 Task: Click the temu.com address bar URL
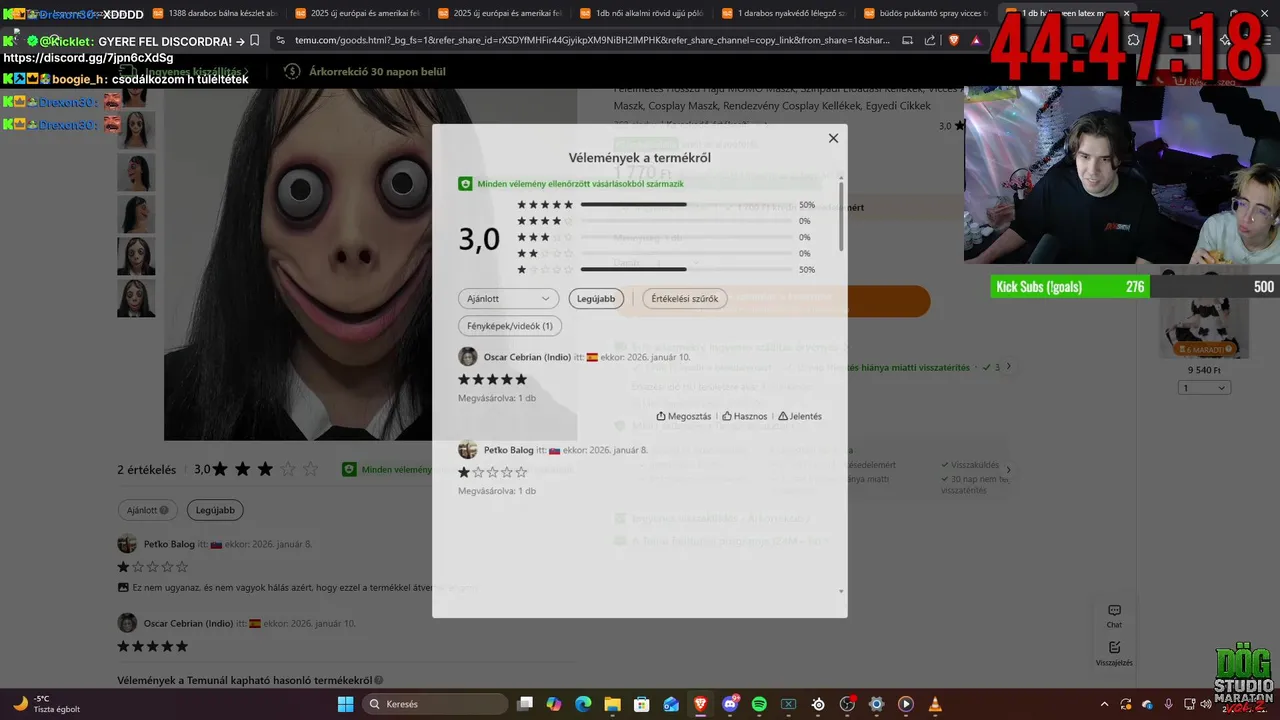[x=592, y=40]
